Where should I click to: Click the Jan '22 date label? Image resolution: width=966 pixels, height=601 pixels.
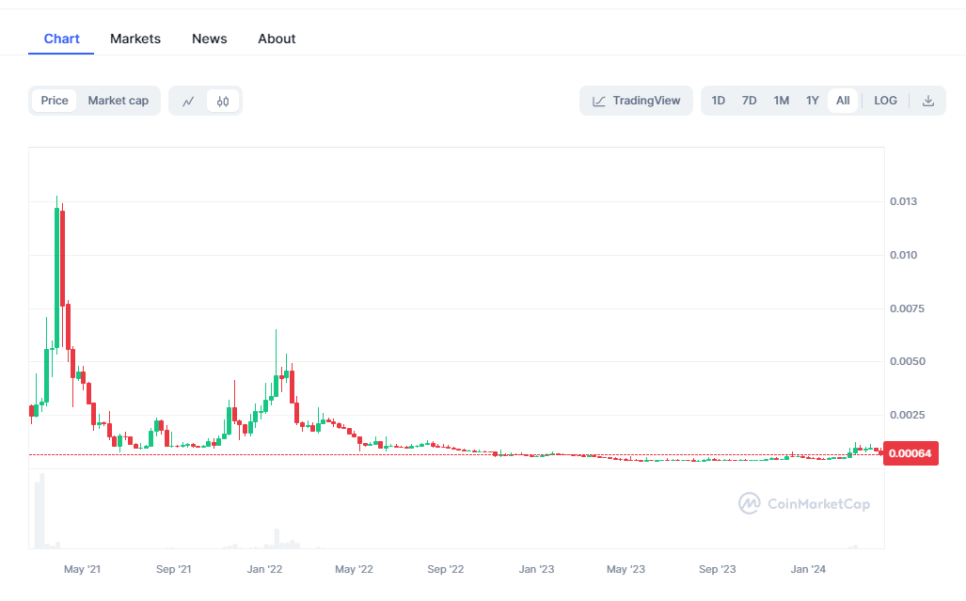click(264, 569)
